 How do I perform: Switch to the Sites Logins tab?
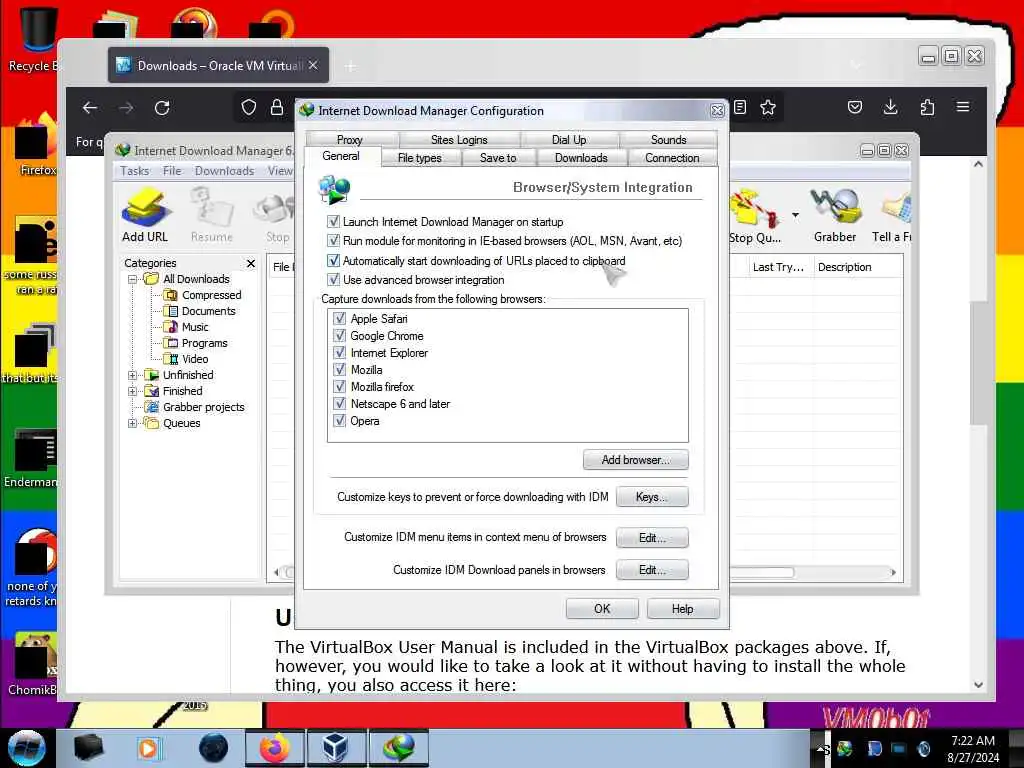coord(459,139)
